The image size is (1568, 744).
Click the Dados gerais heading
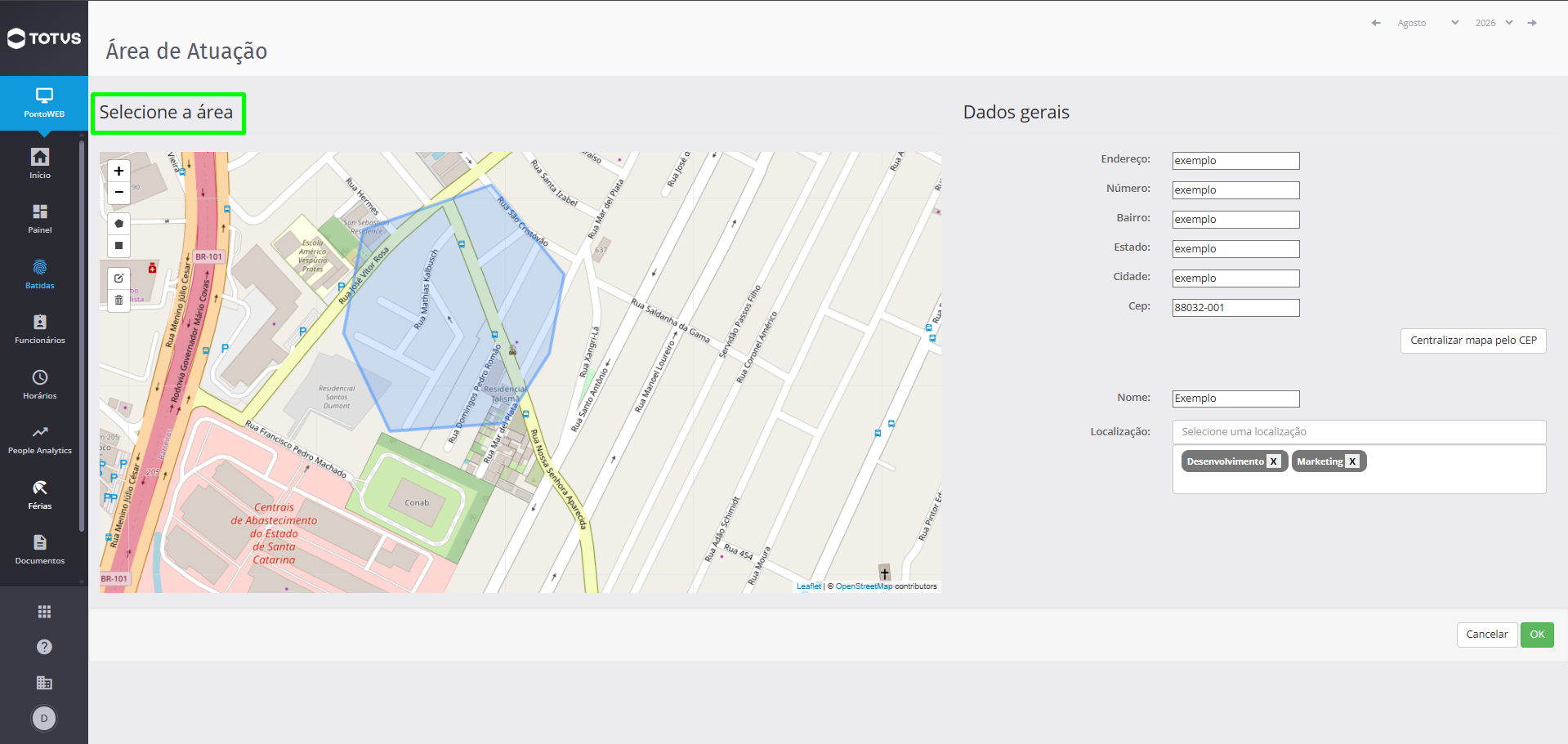(1016, 113)
